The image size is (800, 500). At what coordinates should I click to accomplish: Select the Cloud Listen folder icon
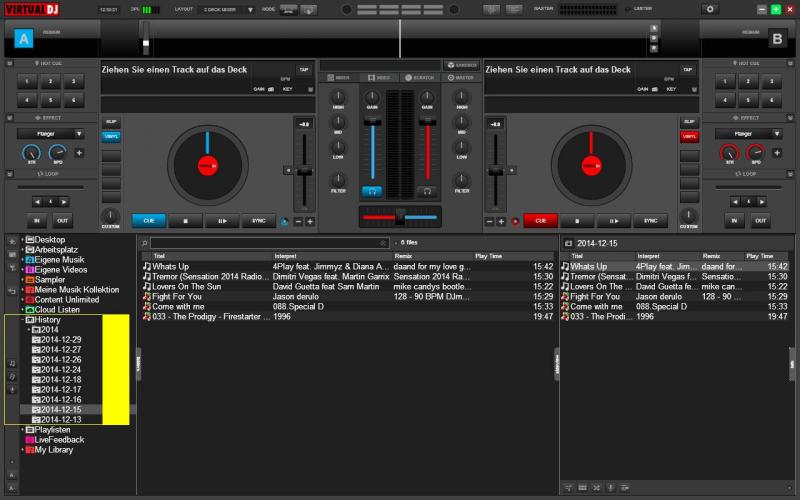click(x=30, y=310)
